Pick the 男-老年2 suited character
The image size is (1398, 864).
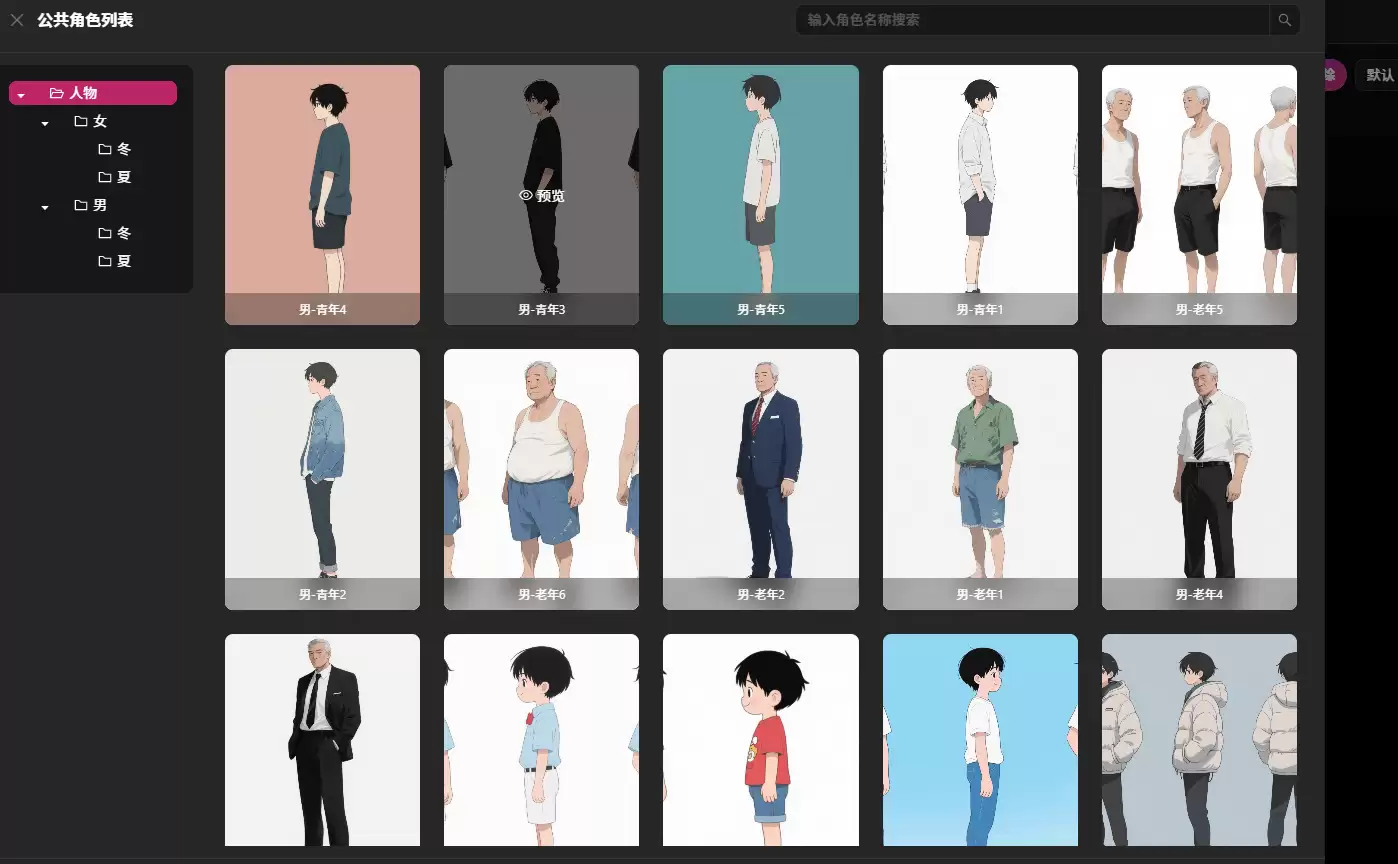(x=760, y=479)
